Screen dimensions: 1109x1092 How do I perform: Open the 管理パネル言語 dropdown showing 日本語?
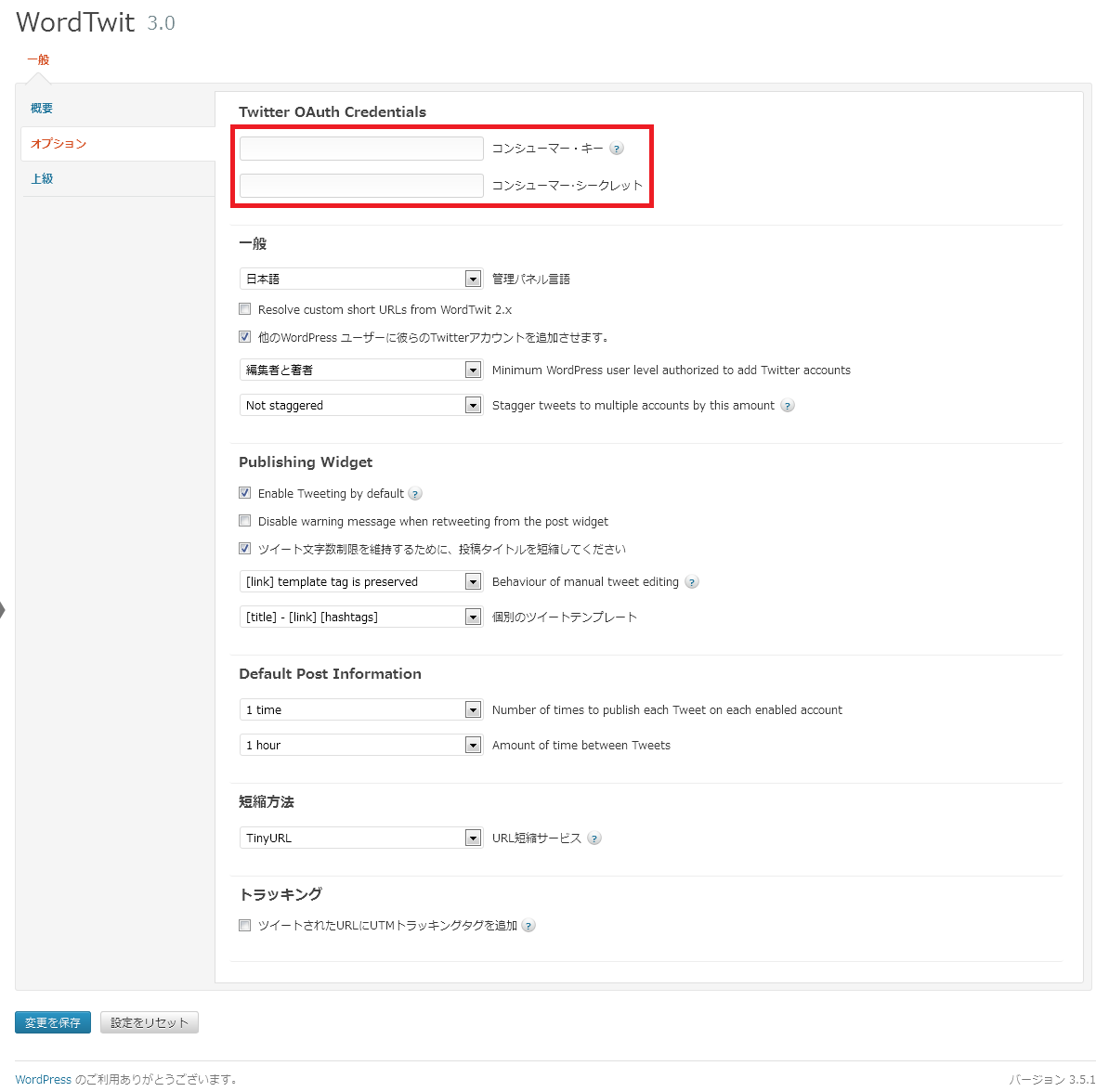point(360,279)
